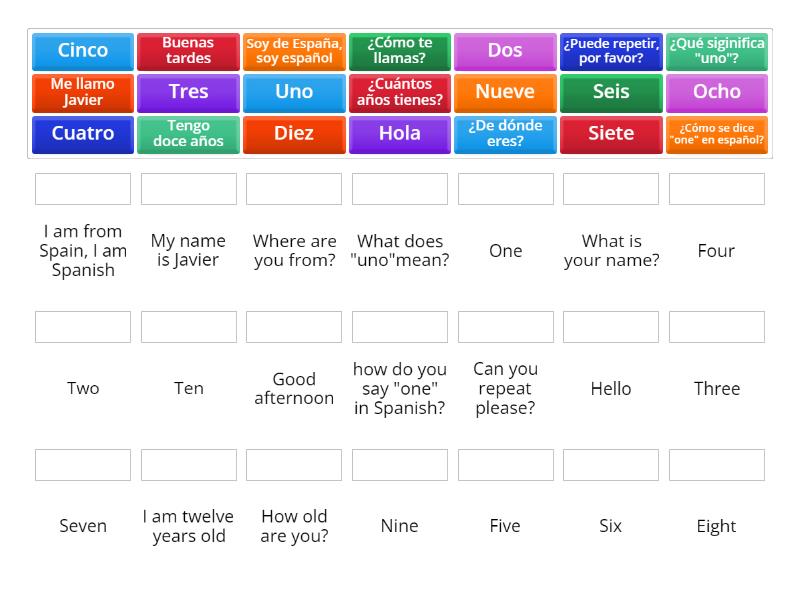This screenshot has width=800, height=600.
Task: Select the empty box above "Eight"
Action: pos(717,465)
